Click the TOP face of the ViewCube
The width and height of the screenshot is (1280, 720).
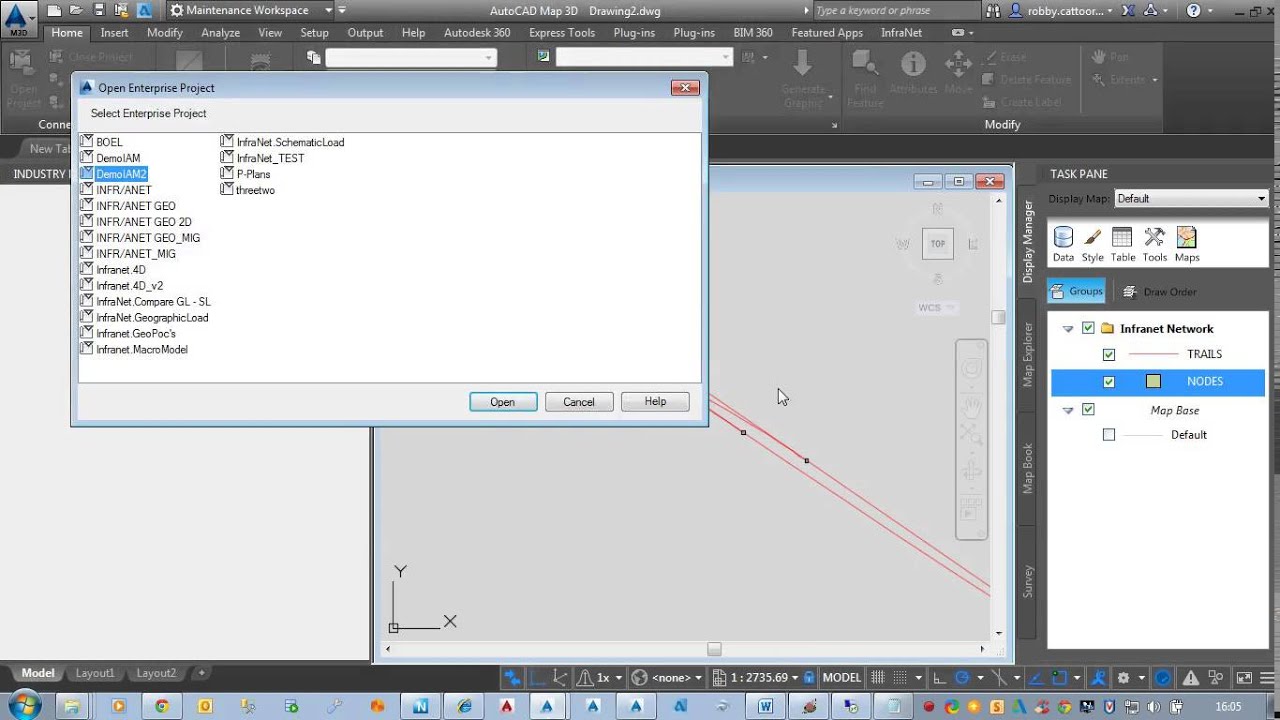(938, 243)
